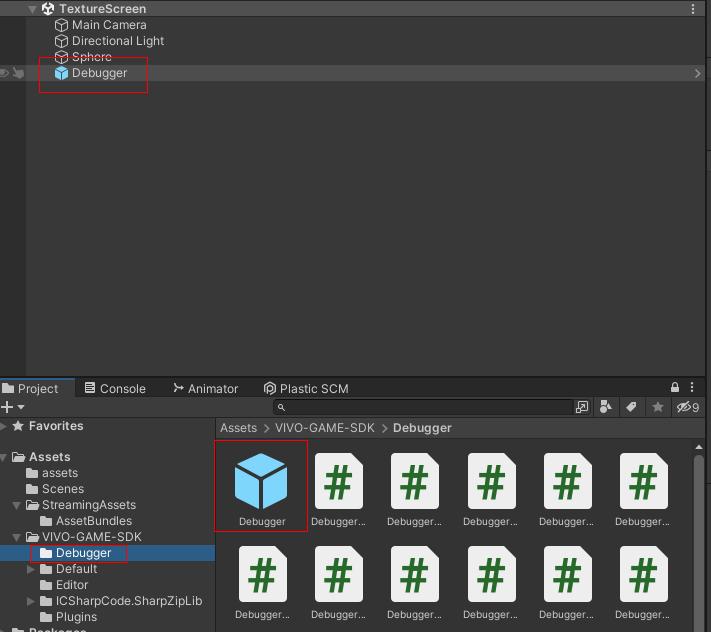Switch to the Console tab
The height and width of the screenshot is (632, 711).
coord(115,389)
